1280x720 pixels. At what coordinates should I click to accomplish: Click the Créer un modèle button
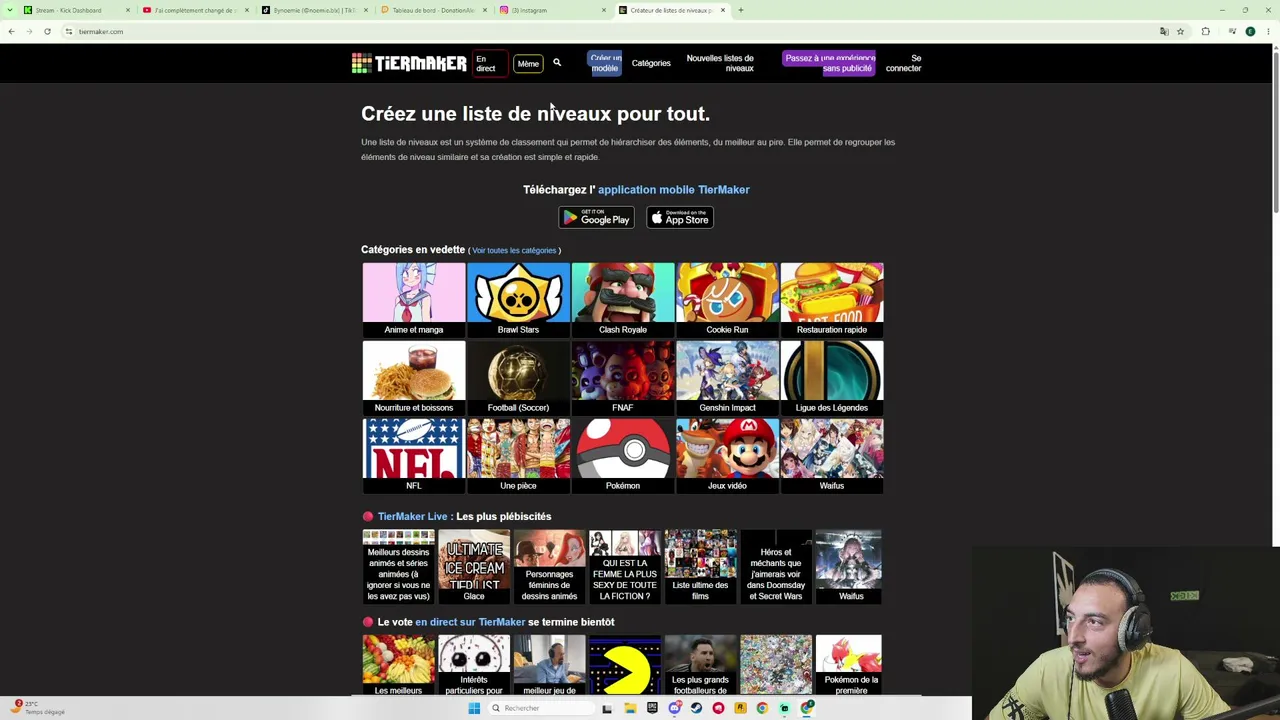coord(605,63)
